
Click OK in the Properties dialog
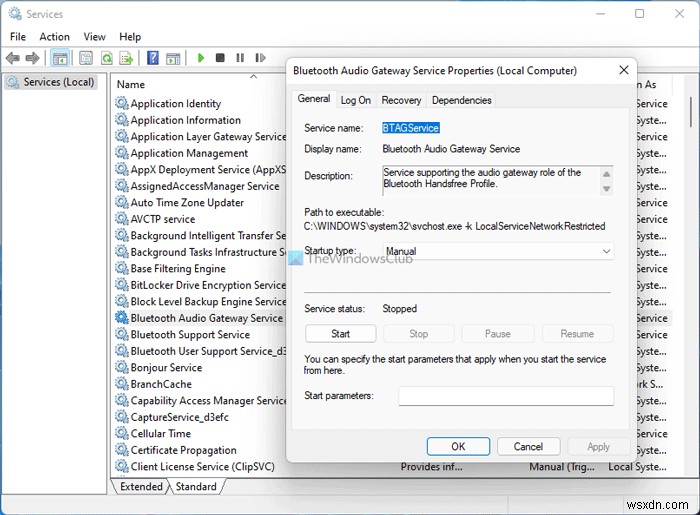[458, 446]
